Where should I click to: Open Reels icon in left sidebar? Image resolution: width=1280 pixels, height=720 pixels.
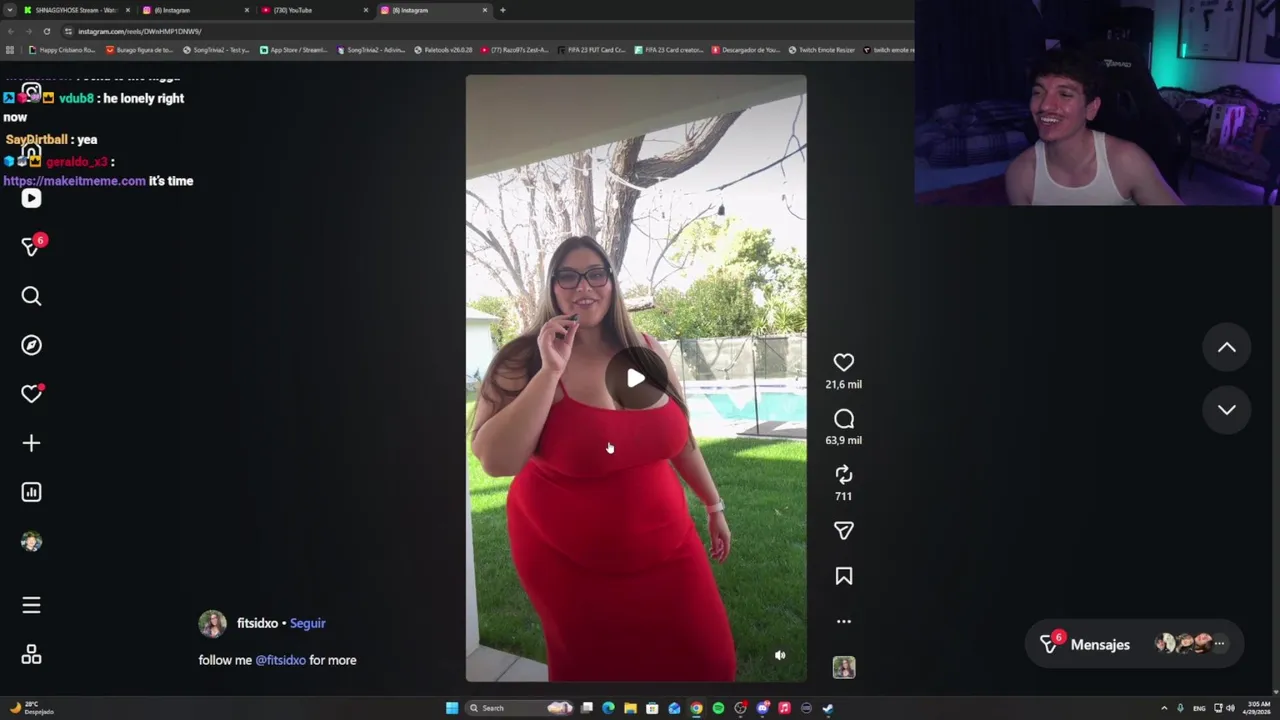point(31,198)
